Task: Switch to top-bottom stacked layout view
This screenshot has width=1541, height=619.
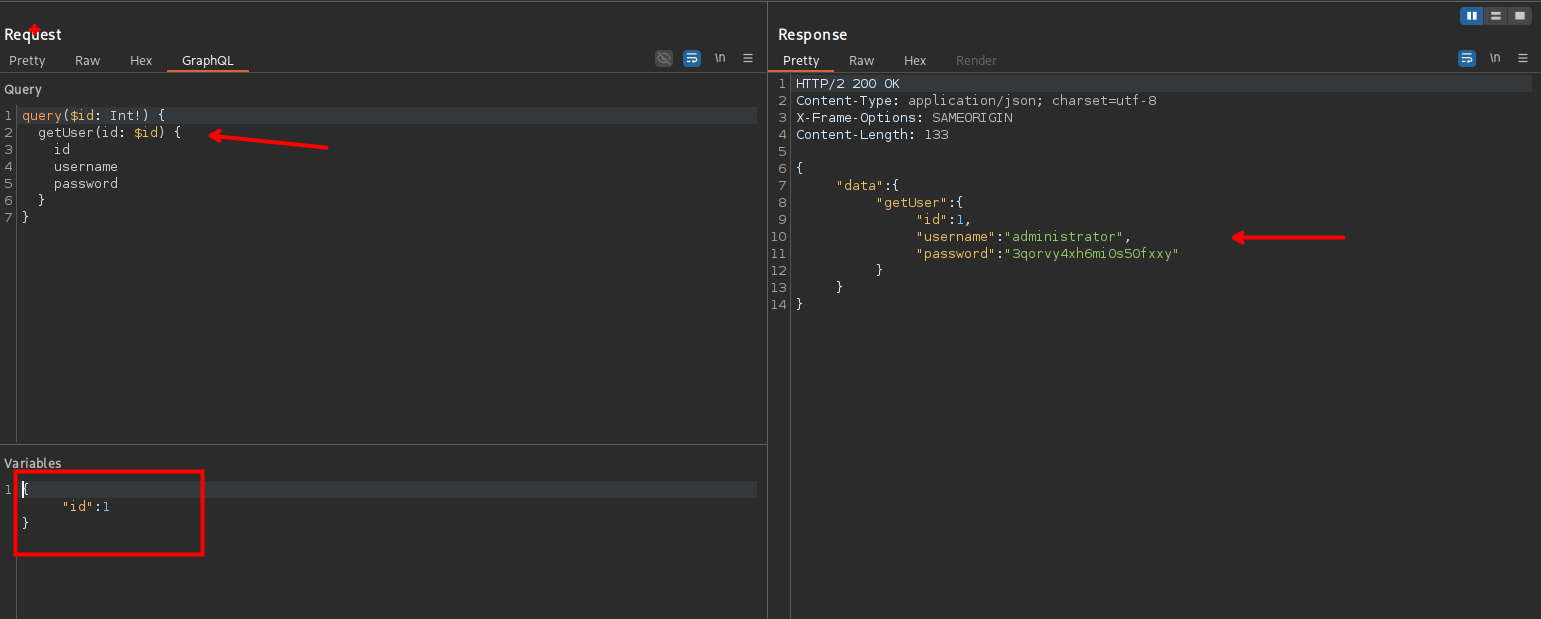Action: [1496, 16]
